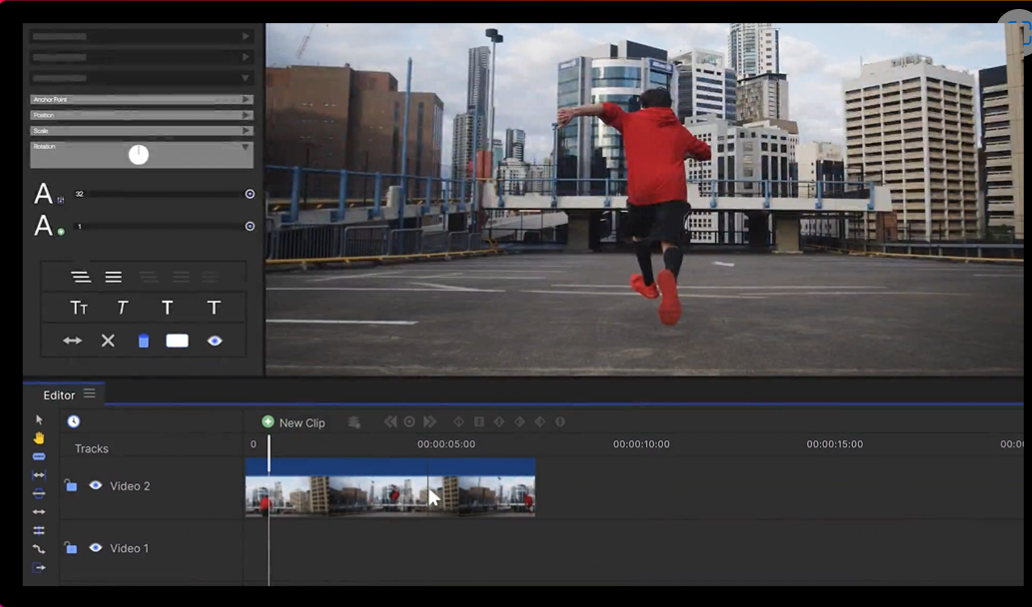1032x607 pixels.
Task: Expand the first blurred panel row at the top
Action: (245, 36)
